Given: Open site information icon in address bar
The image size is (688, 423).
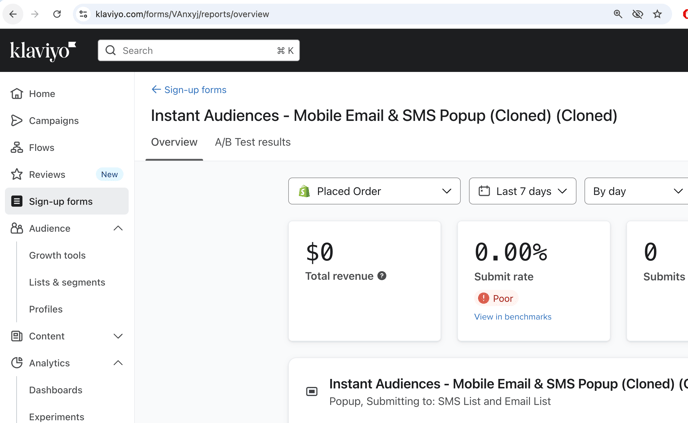Looking at the screenshot, I should tap(83, 14).
